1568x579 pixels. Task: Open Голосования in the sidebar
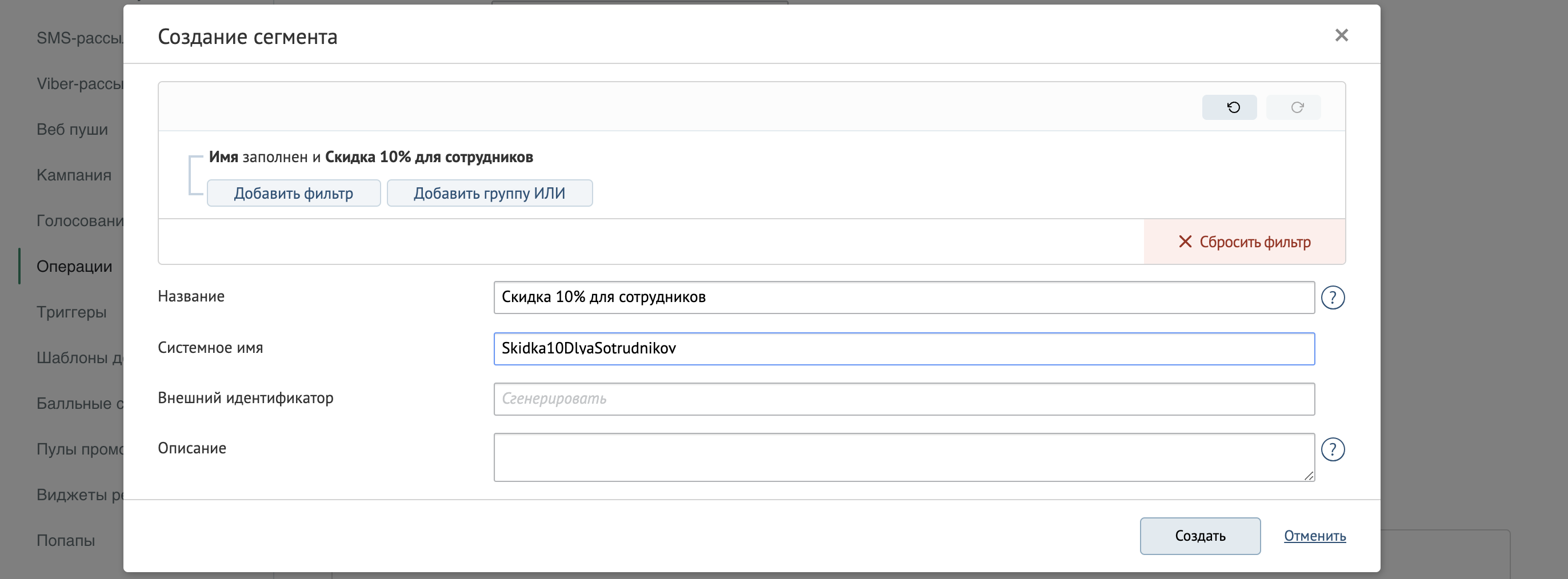tap(80, 220)
